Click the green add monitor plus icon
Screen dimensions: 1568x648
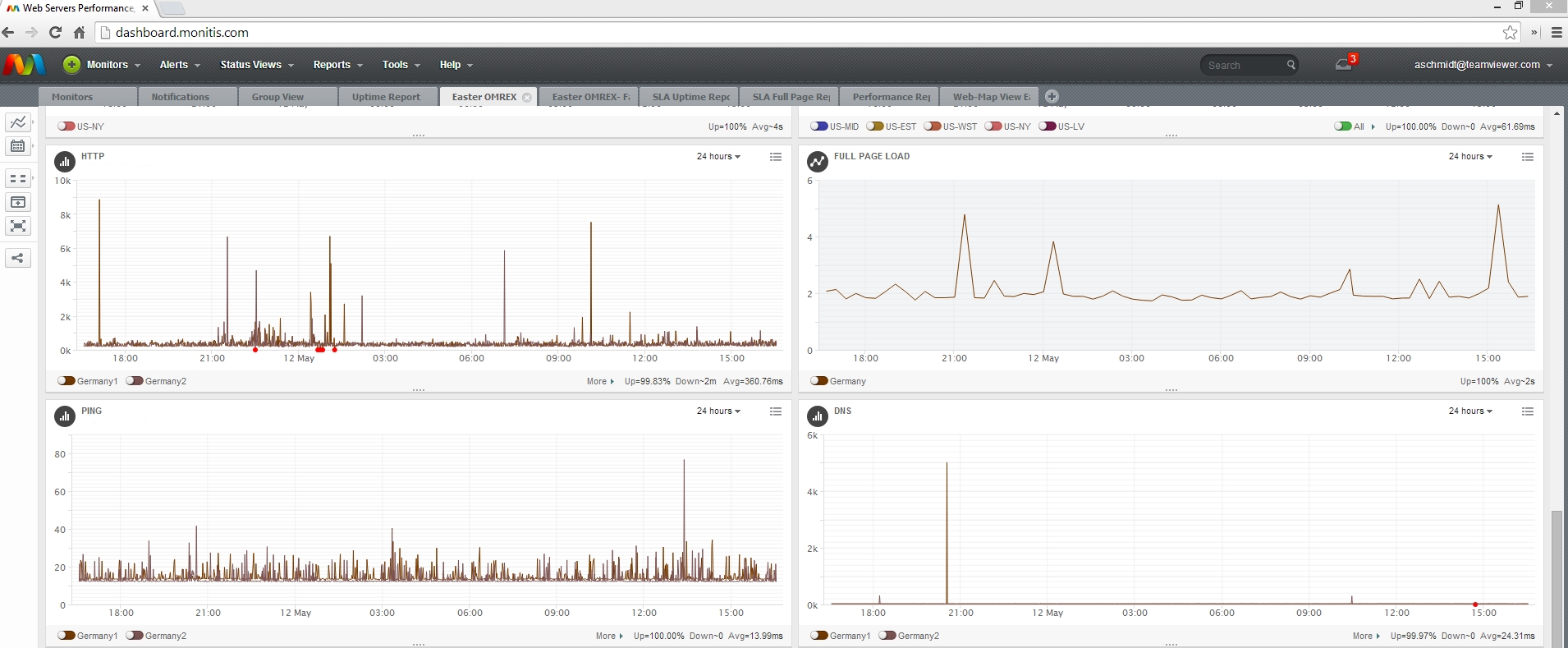click(x=72, y=65)
